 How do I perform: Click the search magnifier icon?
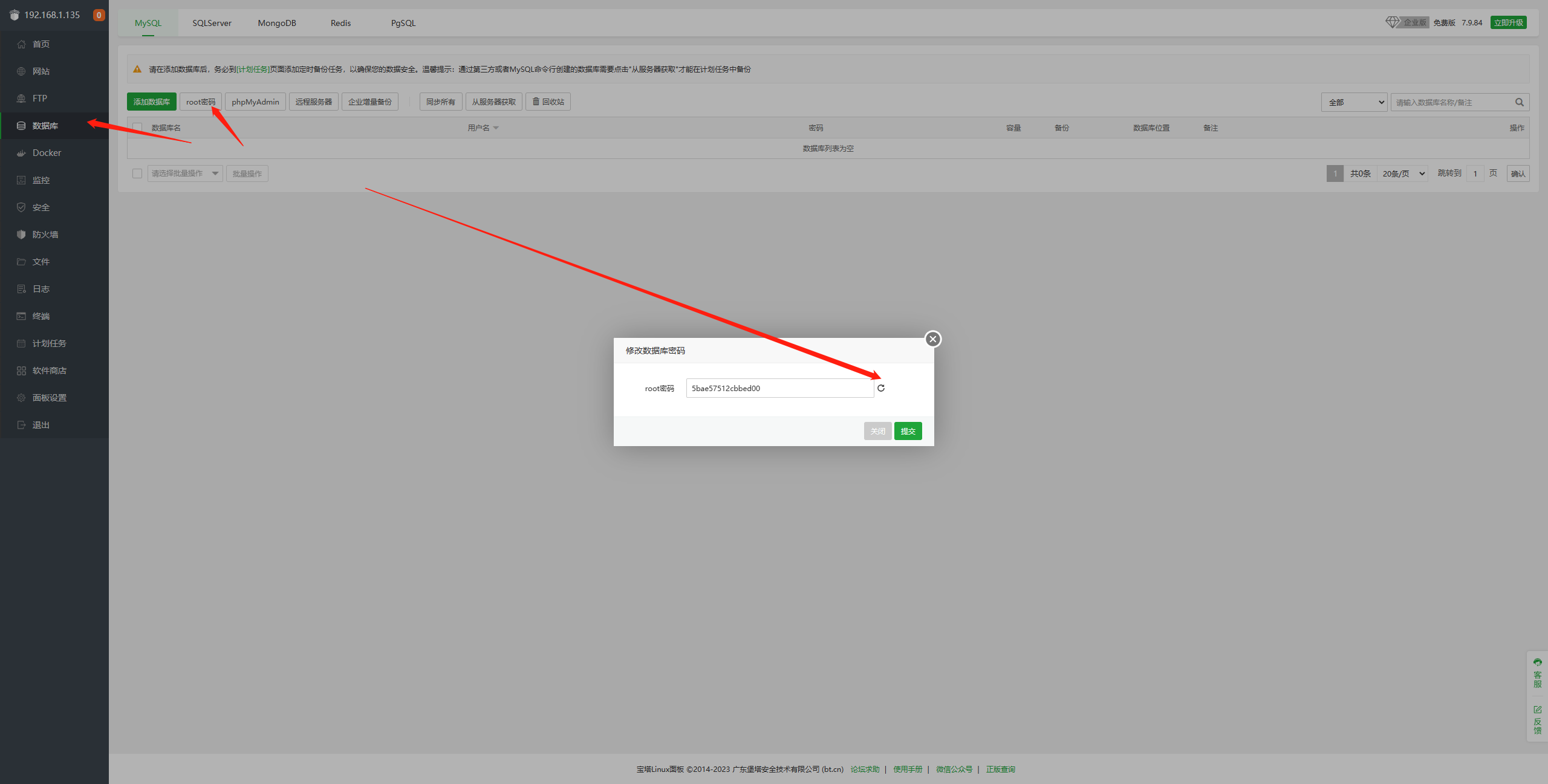click(1519, 102)
